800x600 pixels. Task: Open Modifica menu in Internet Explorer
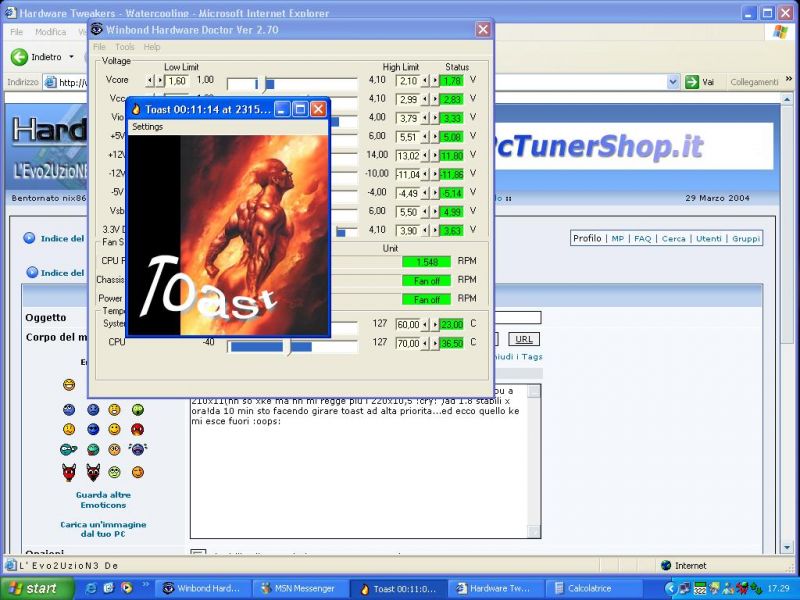(51, 32)
